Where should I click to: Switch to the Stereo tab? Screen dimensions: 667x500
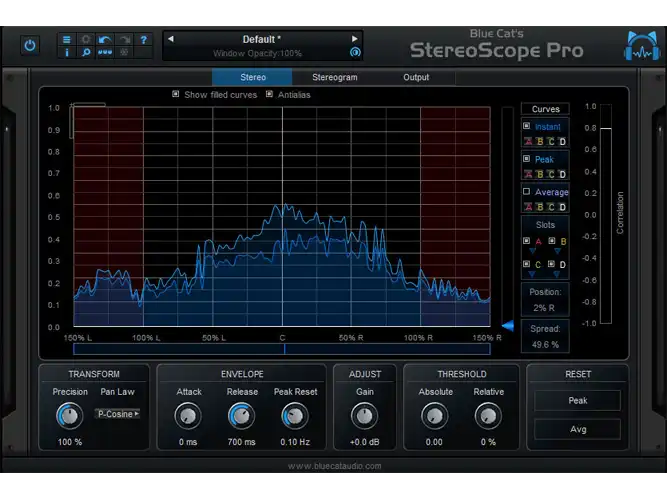tap(253, 77)
